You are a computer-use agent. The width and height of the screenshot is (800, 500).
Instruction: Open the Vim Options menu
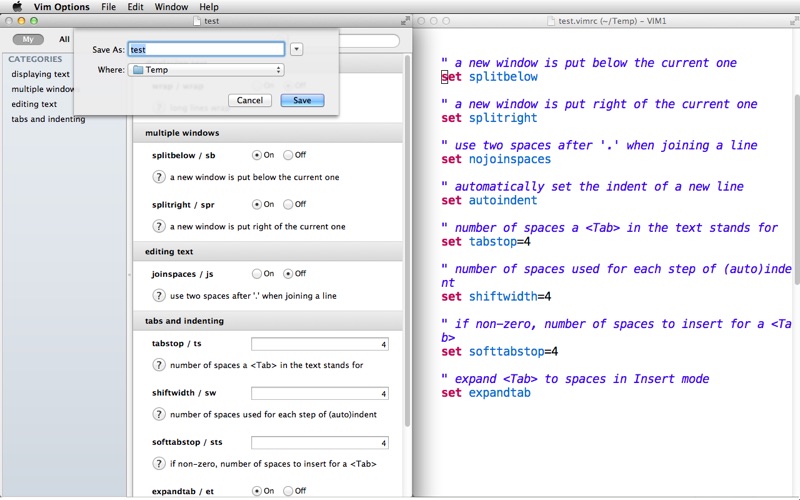pos(62,7)
